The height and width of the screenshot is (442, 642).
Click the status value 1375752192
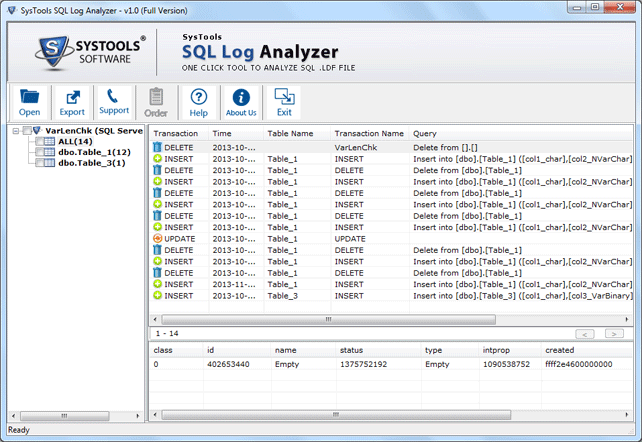coord(363,364)
